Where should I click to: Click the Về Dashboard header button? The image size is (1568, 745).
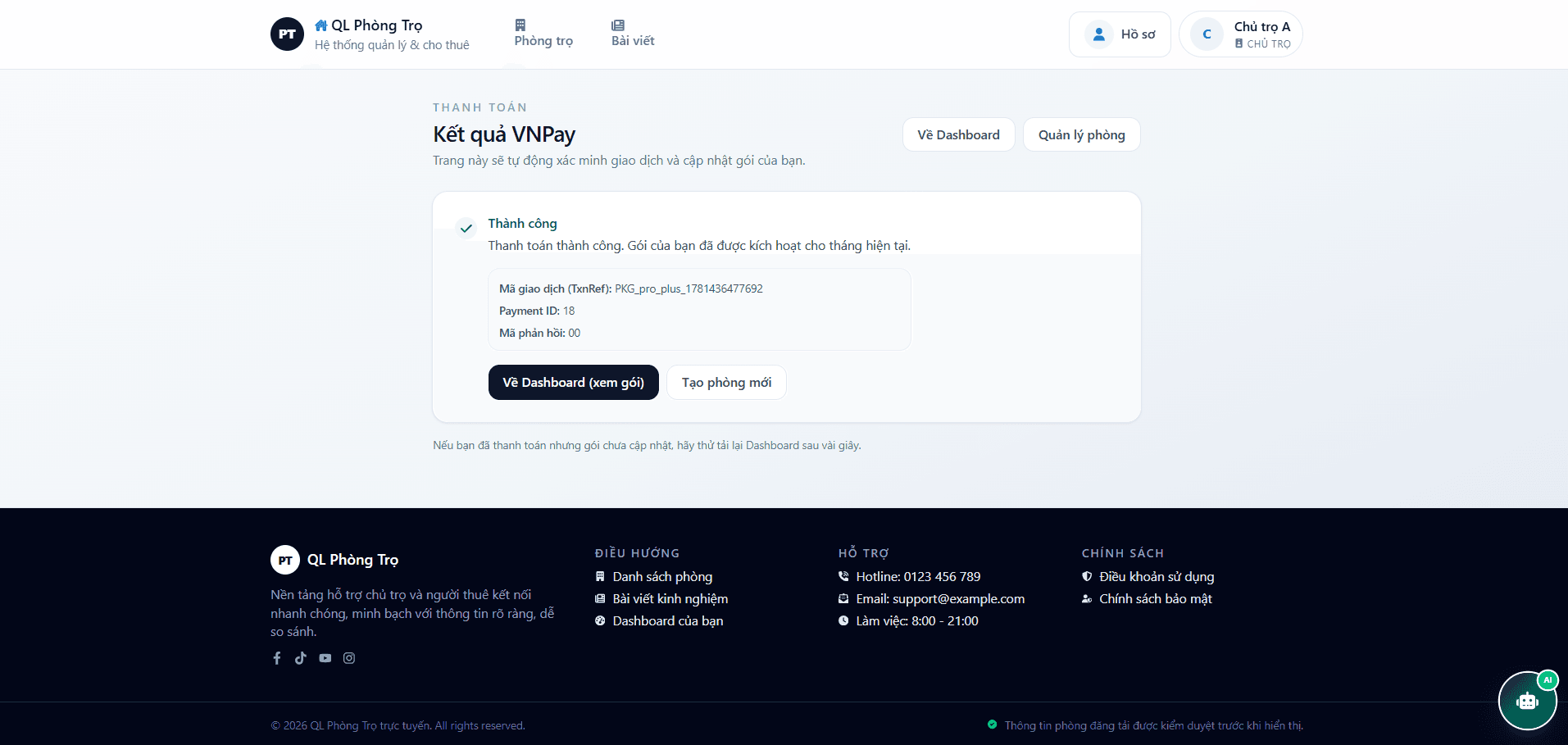(958, 134)
